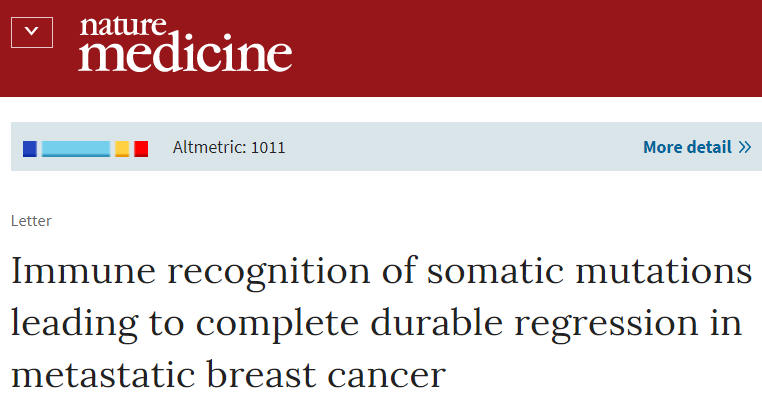
Task: Click the title line "metastatic breast cancer"
Action: [228, 374]
